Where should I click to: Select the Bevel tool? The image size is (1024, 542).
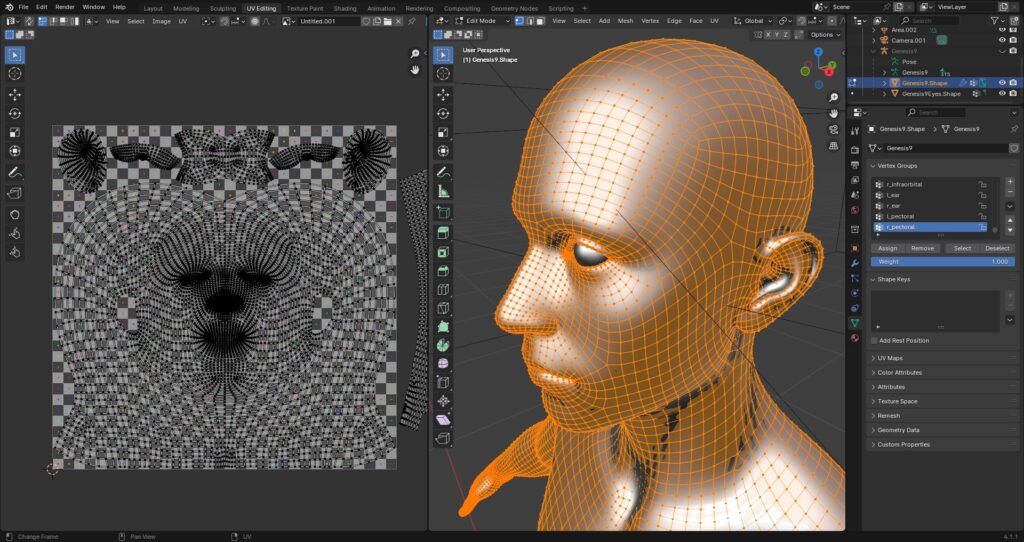tap(443, 271)
